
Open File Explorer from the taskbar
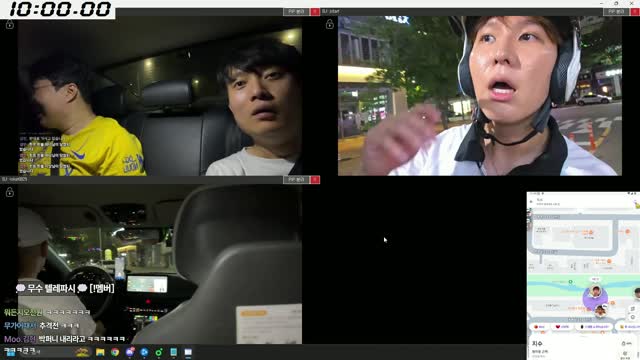coord(100,352)
